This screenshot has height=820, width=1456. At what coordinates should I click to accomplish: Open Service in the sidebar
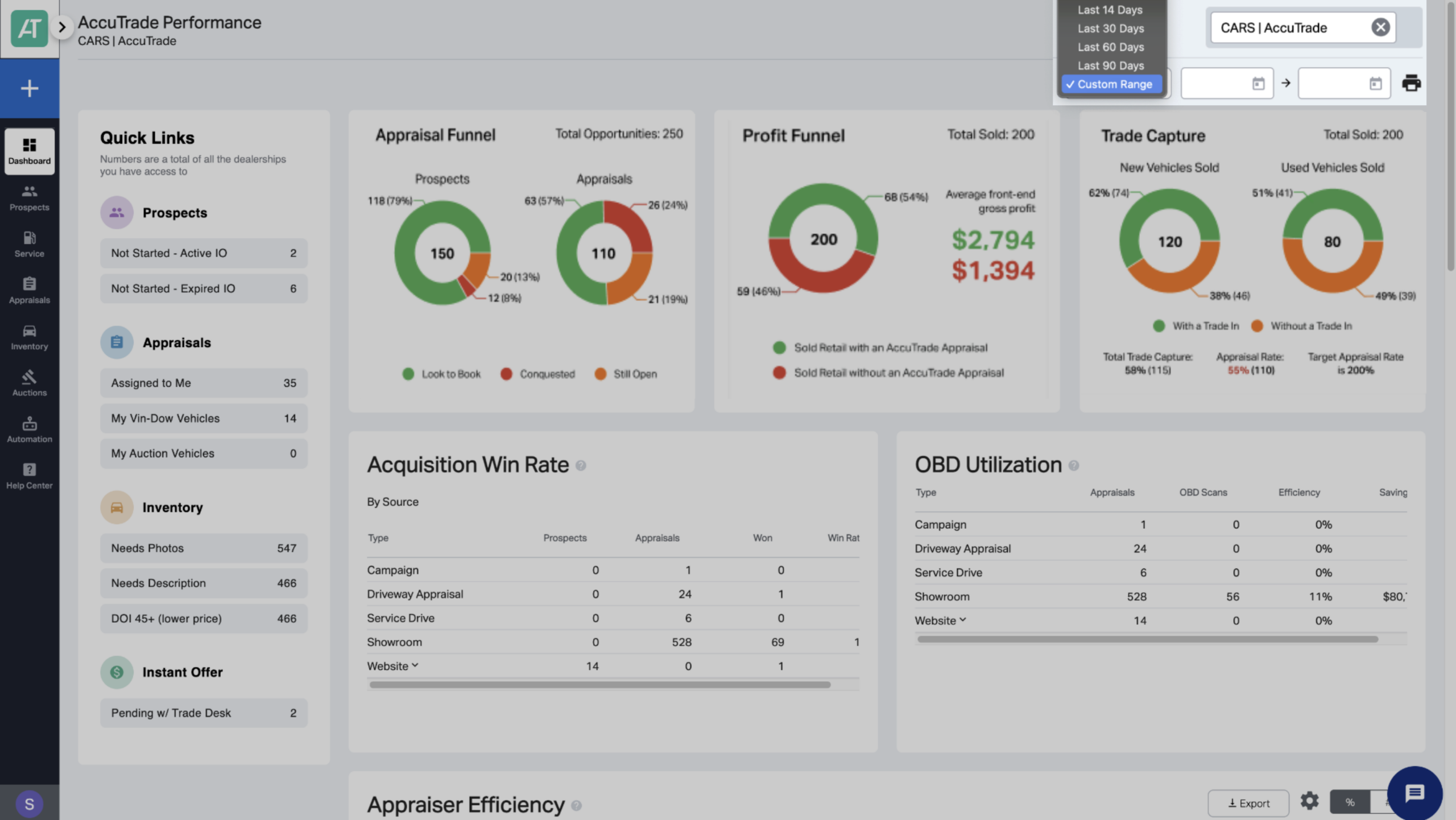point(30,245)
